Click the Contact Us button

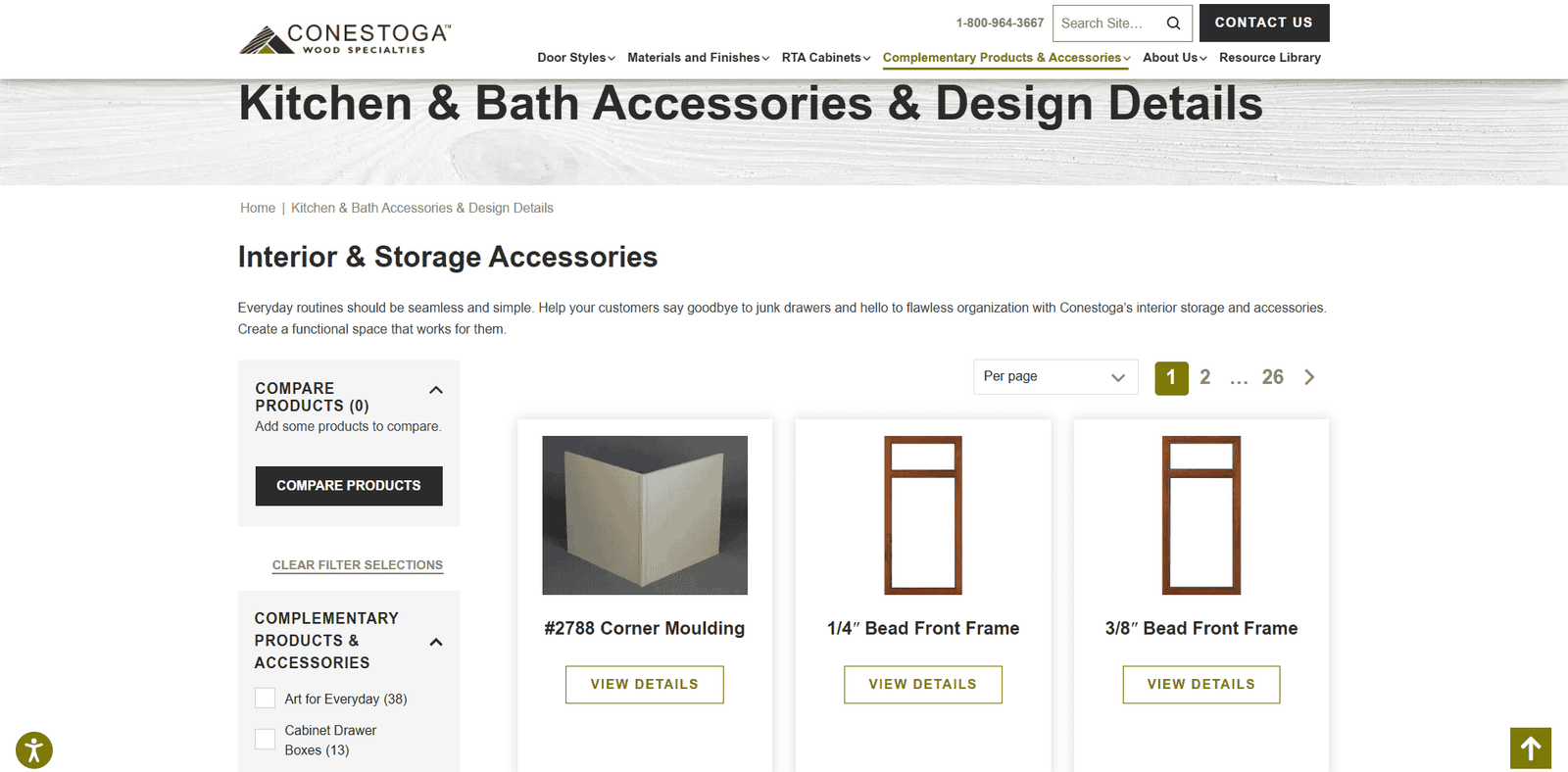coord(1264,23)
